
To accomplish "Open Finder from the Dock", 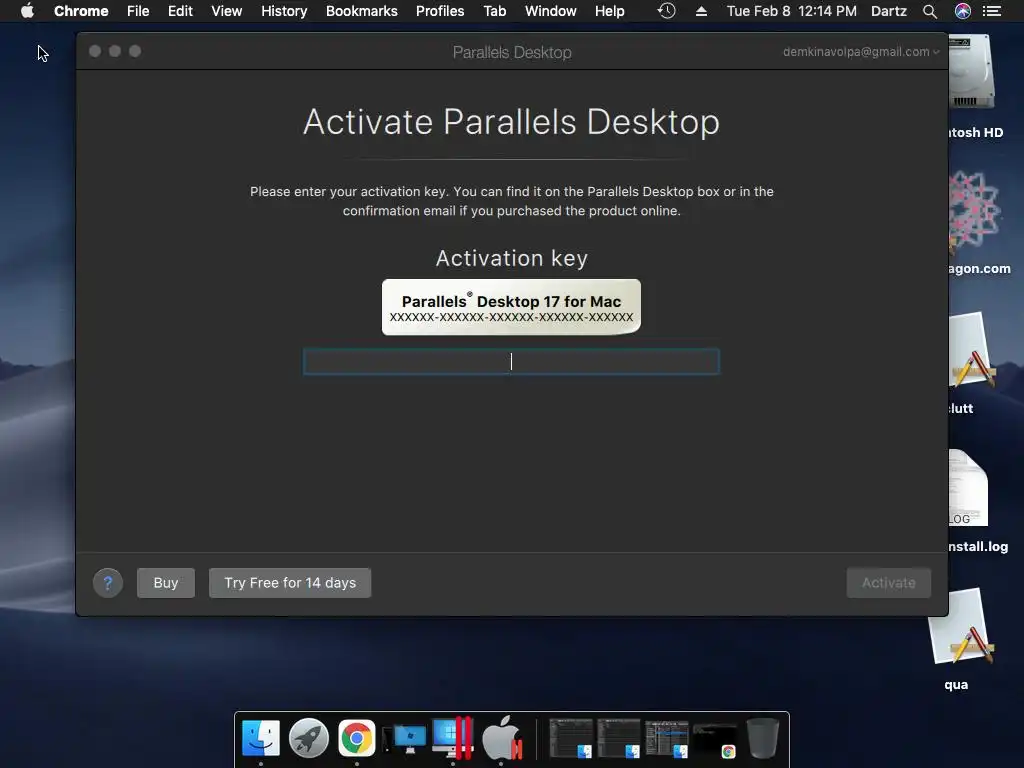I will (x=261, y=739).
